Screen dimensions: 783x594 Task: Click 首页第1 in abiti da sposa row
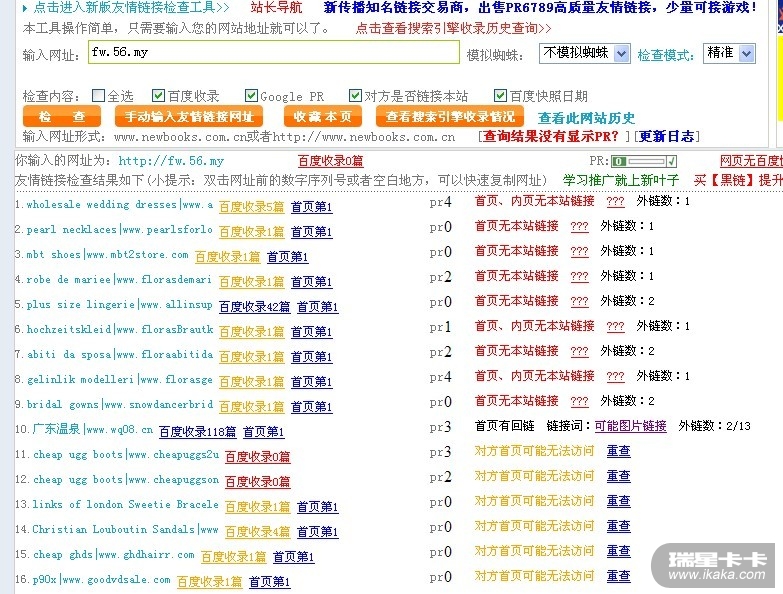pos(312,356)
